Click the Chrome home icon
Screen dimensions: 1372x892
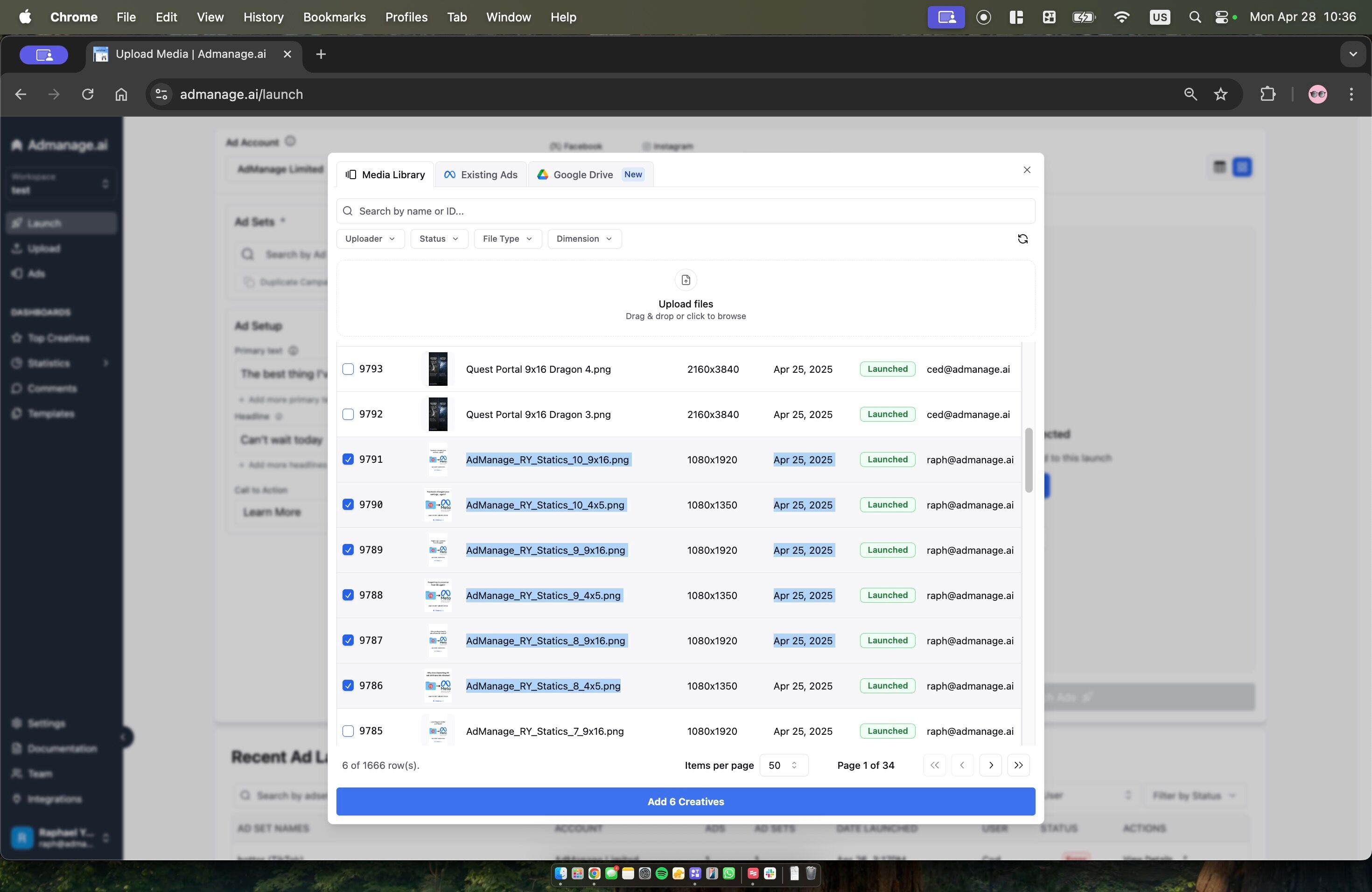[x=121, y=94]
